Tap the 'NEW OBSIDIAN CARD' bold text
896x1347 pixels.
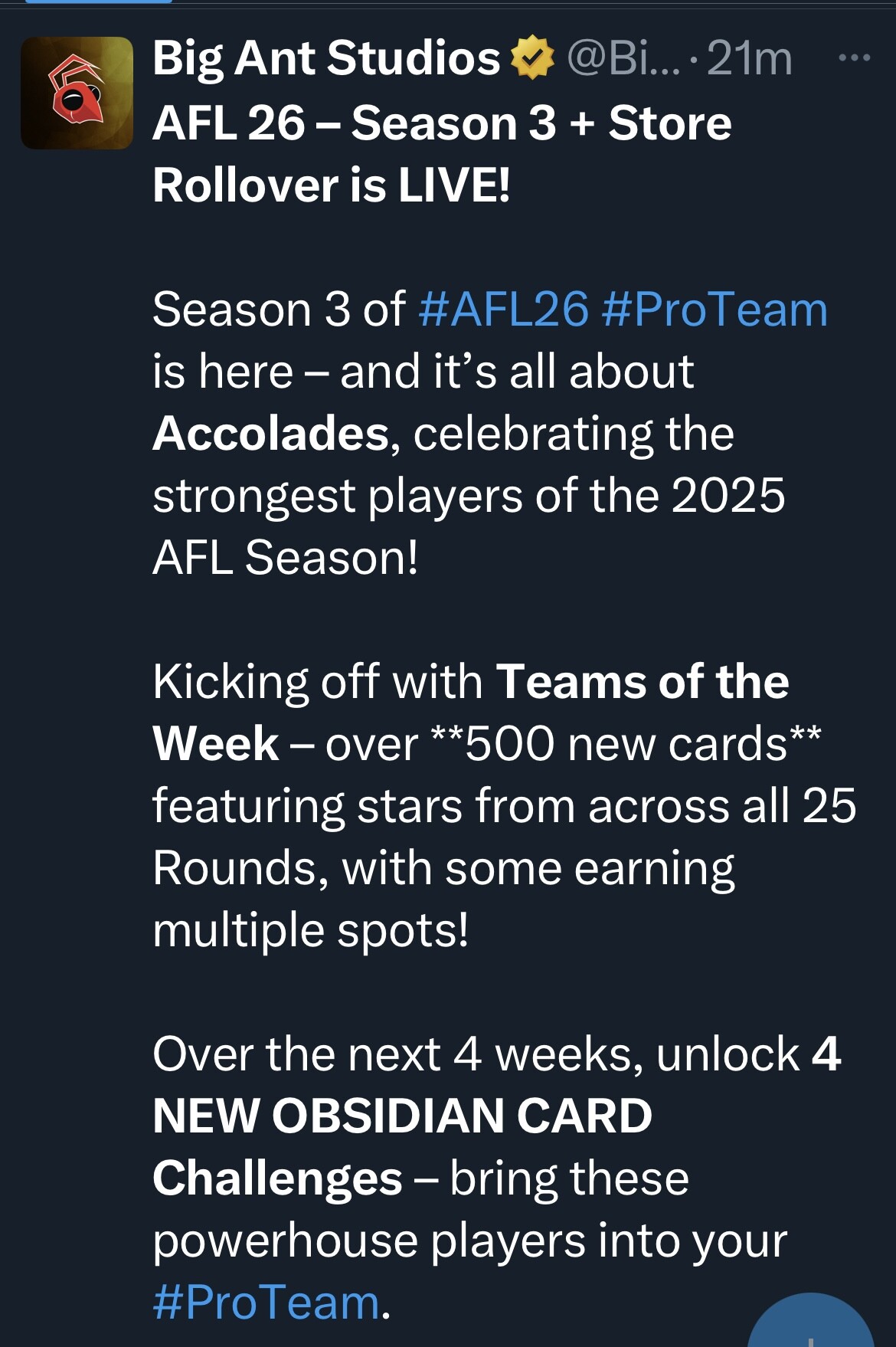tap(402, 1116)
